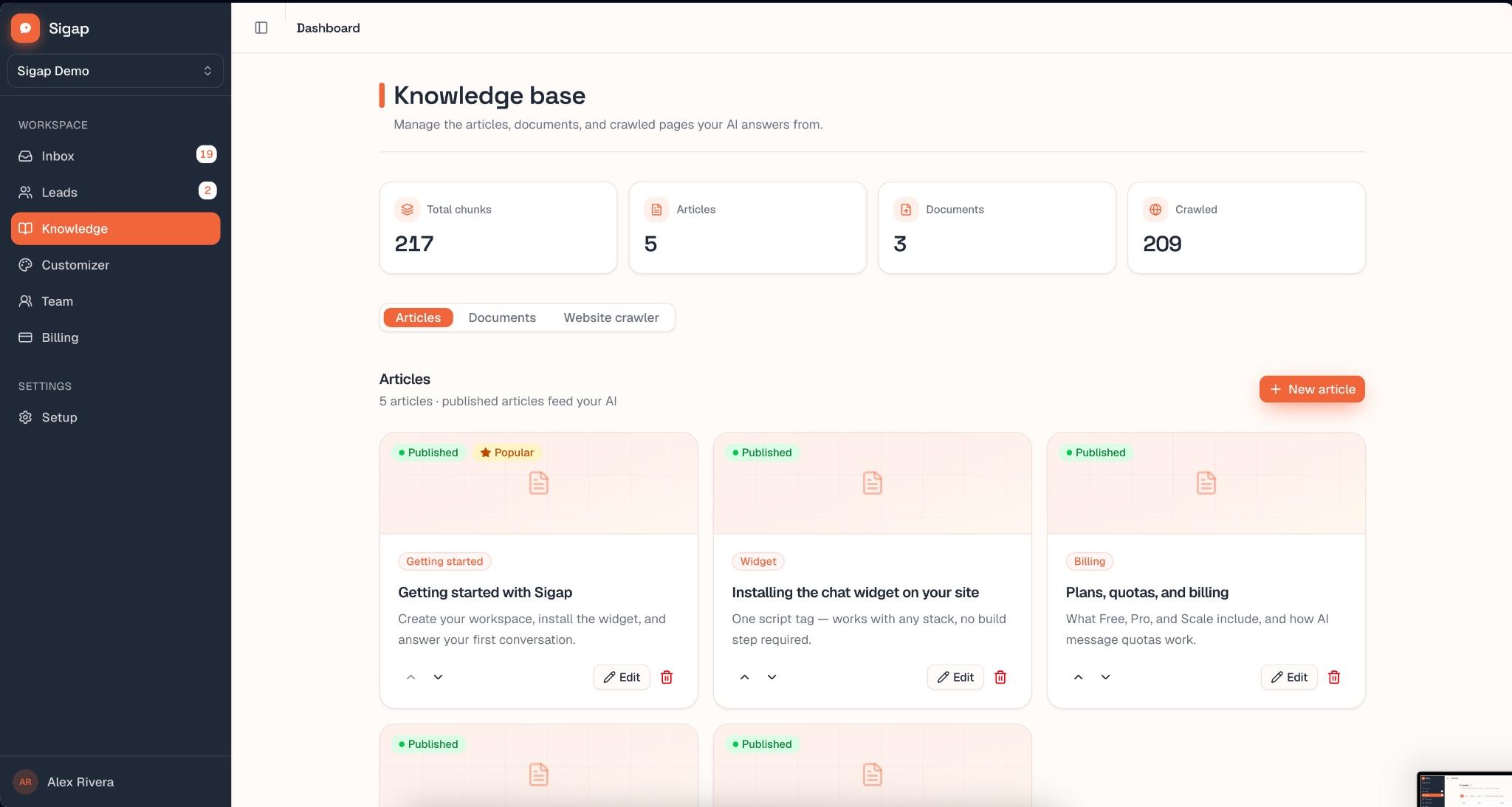
Task: Click the Inbox badge showing 19
Action: 206,154
